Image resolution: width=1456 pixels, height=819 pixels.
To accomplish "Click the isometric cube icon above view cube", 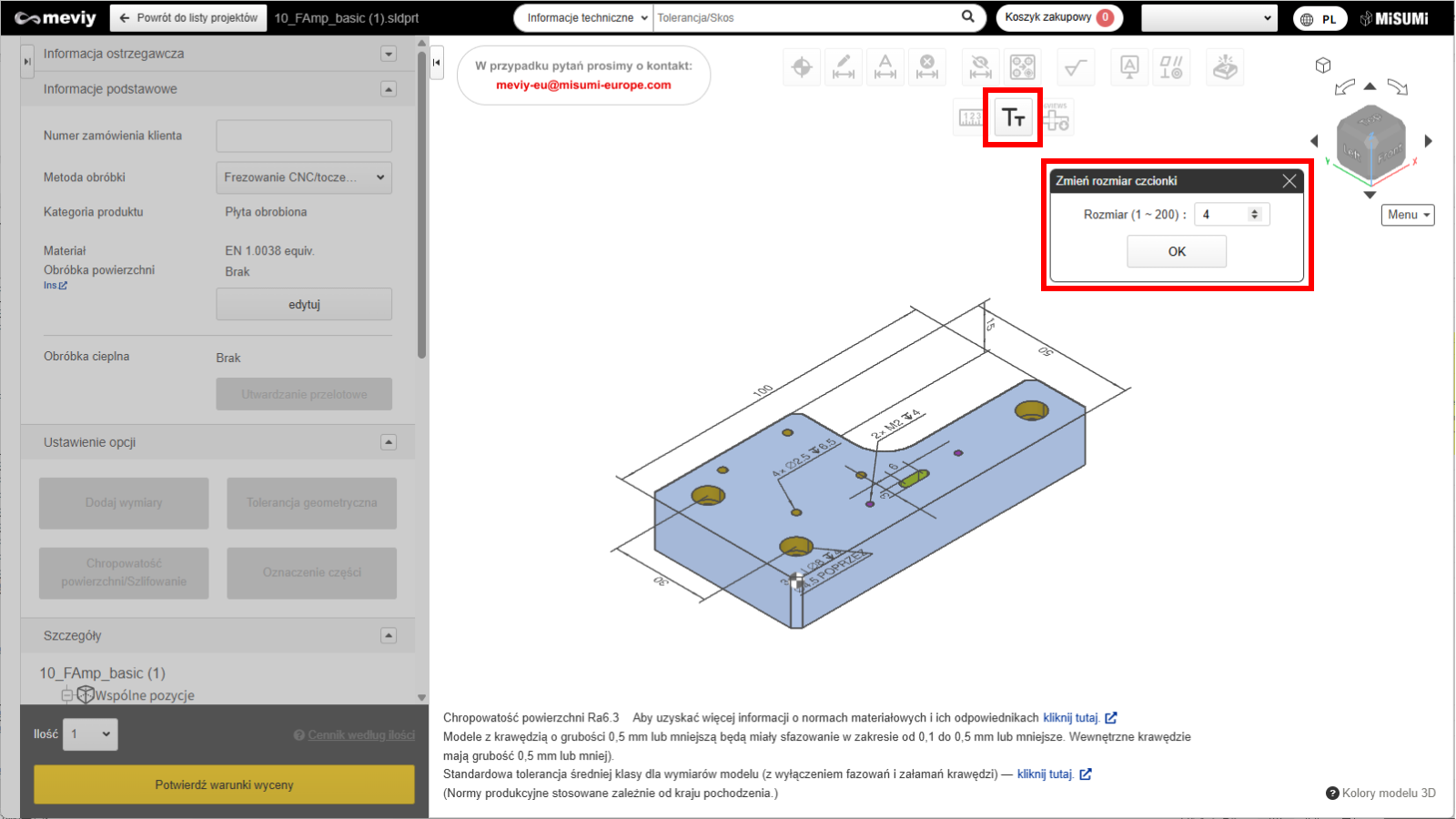I will click(x=1323, y=66).
